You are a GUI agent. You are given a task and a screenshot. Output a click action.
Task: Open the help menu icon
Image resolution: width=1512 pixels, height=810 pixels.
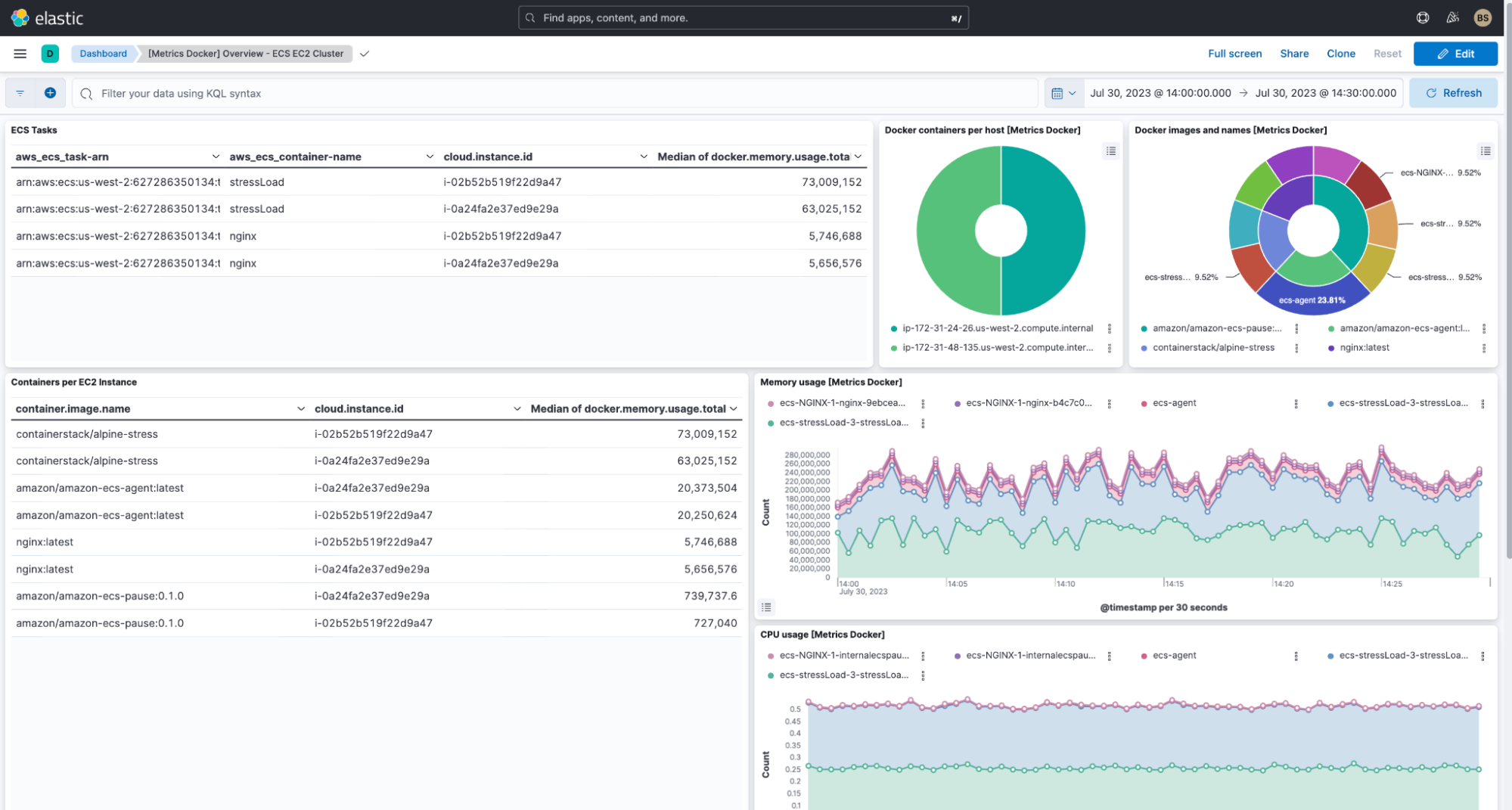coord(1422,18)
